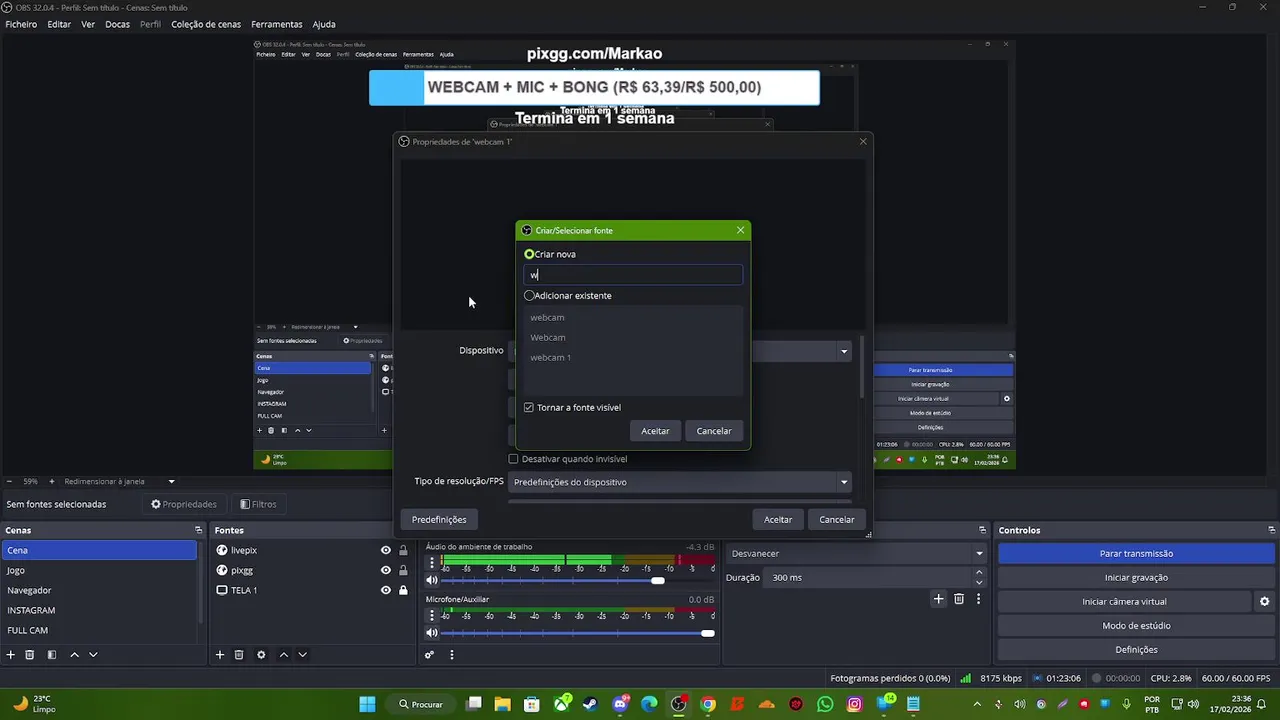Viewport: 1280px width, 720px height.
Task: Click the Windows Start button
Action: pyautogui.click(x=367, y=704)
